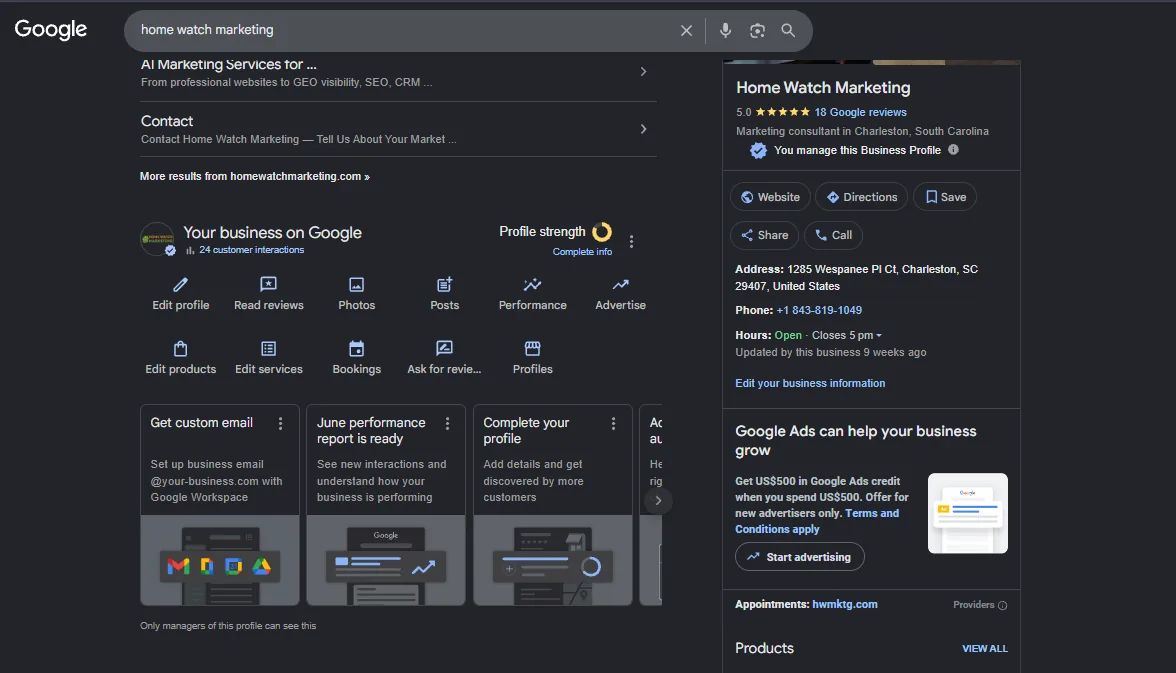This screenshot has height=673, width=1176.
Task: Click the Website button
Action: [770, 197]
